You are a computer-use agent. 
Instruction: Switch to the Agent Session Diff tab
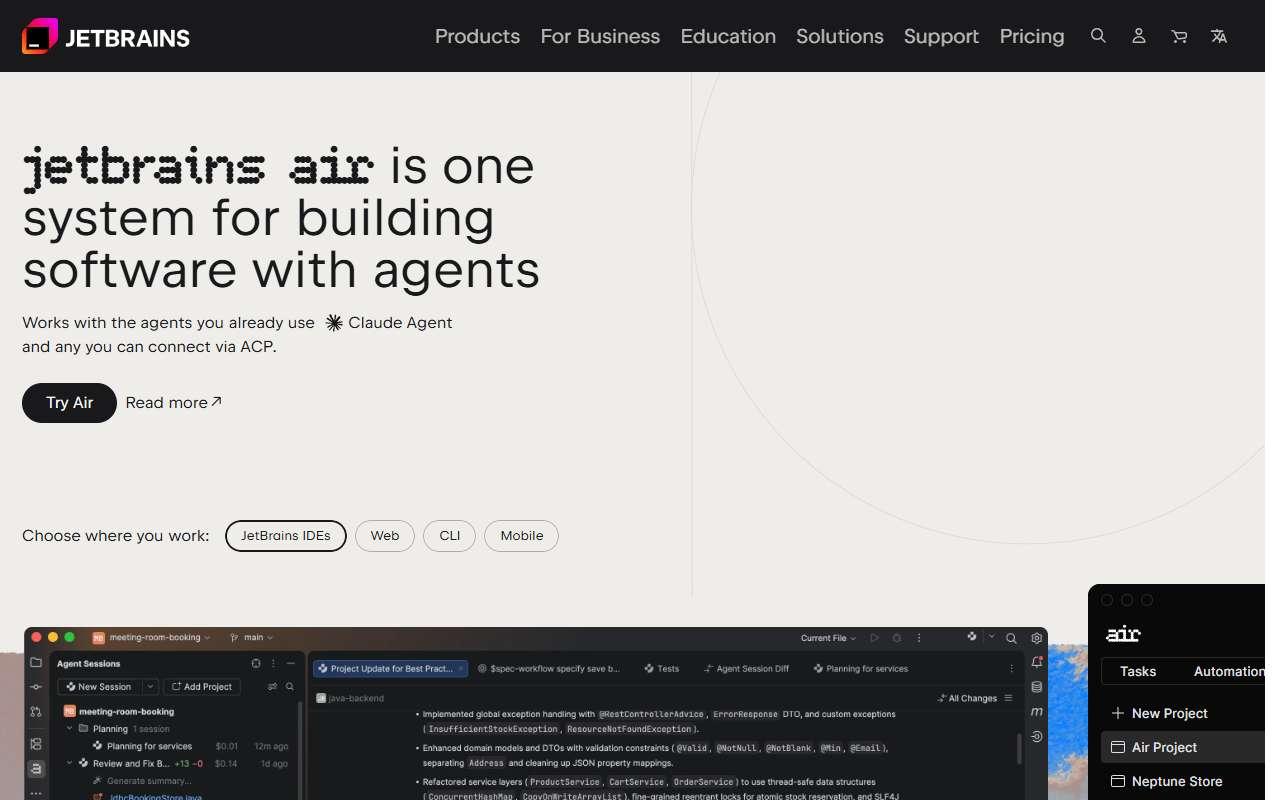(746, 668)
